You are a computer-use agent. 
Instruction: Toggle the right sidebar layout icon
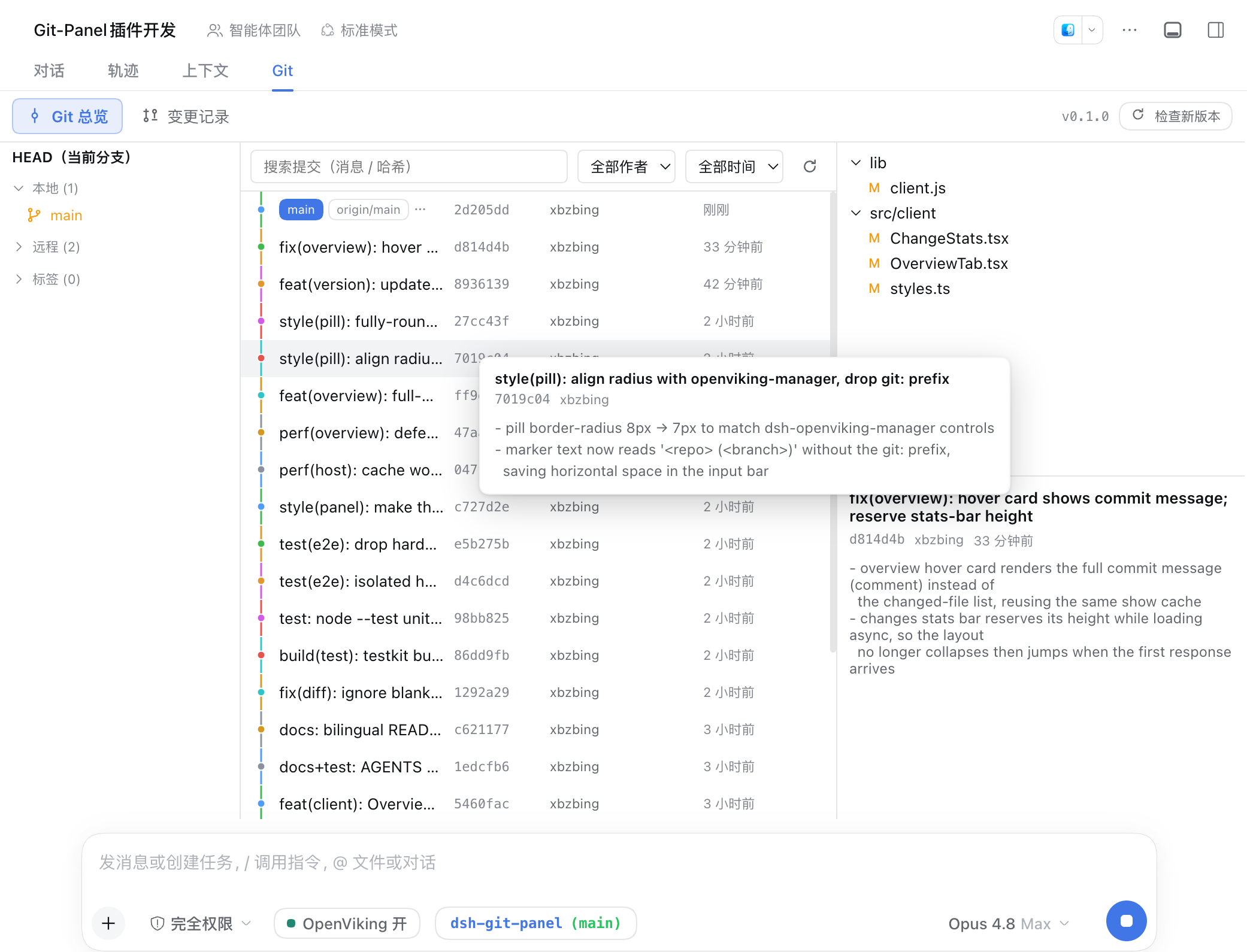point(1216,30)
